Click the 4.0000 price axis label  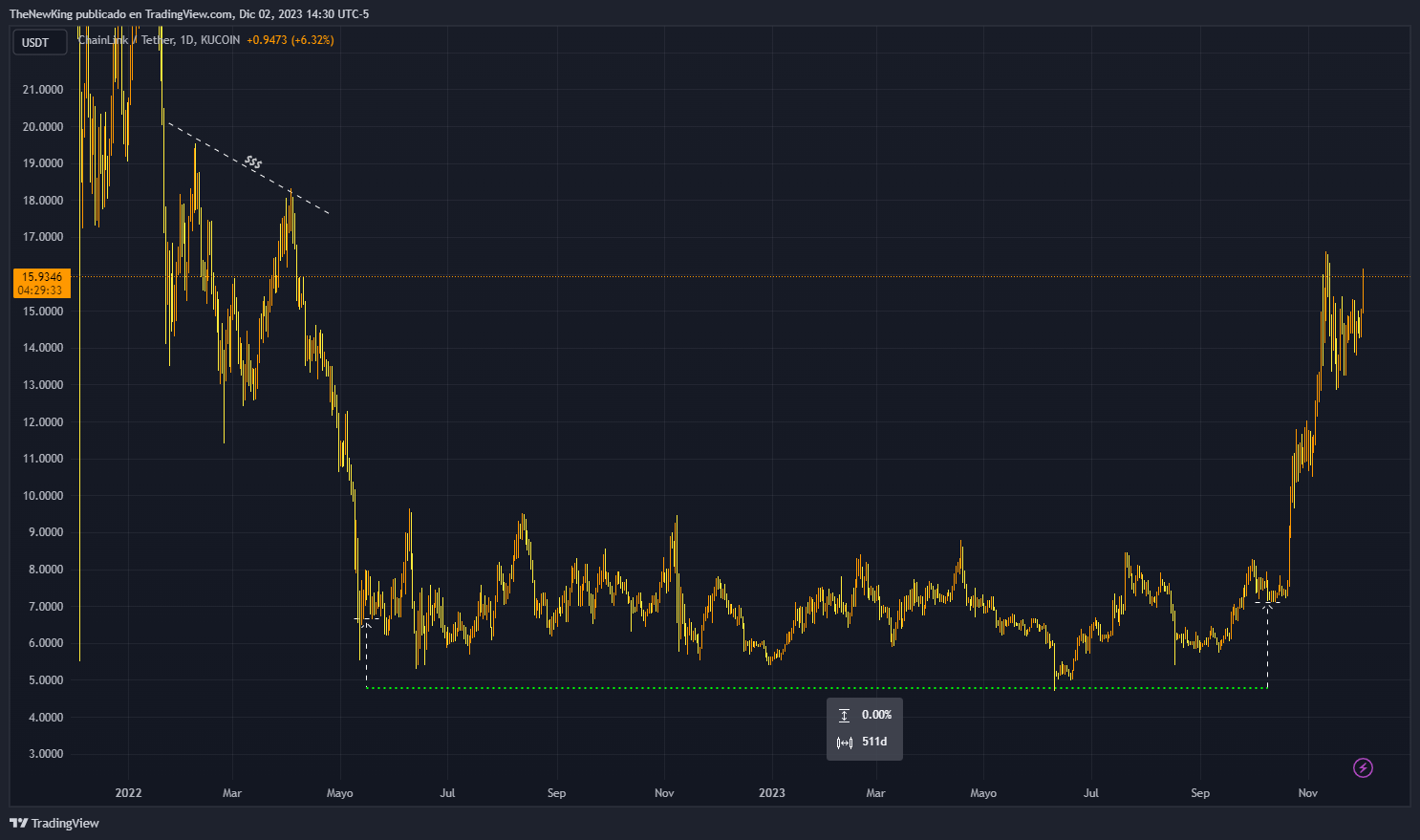[45, 718]
